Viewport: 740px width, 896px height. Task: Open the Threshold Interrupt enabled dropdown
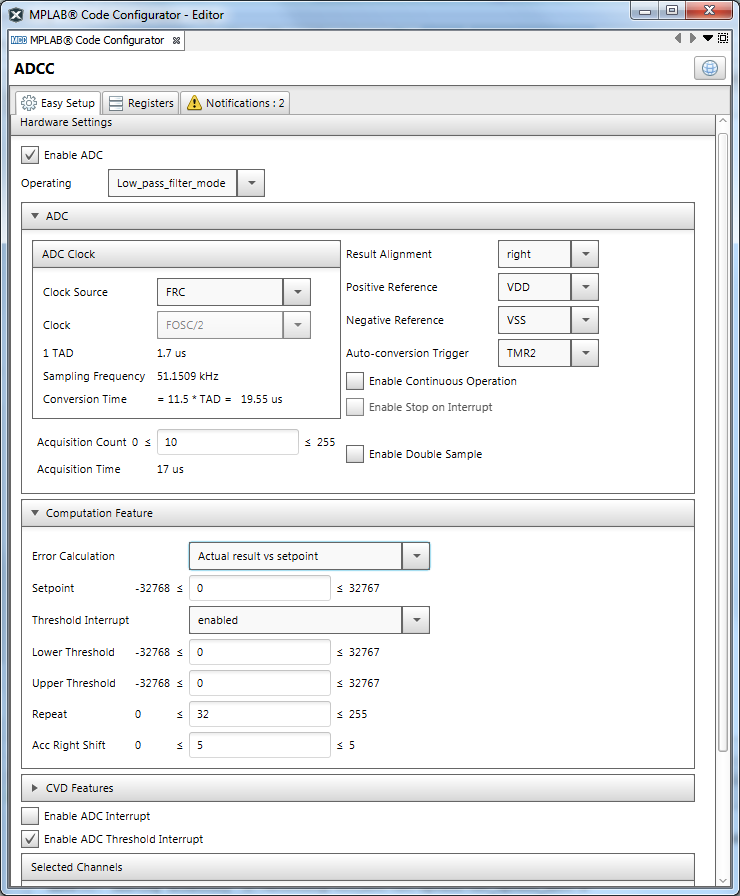[x=416, y=620]
